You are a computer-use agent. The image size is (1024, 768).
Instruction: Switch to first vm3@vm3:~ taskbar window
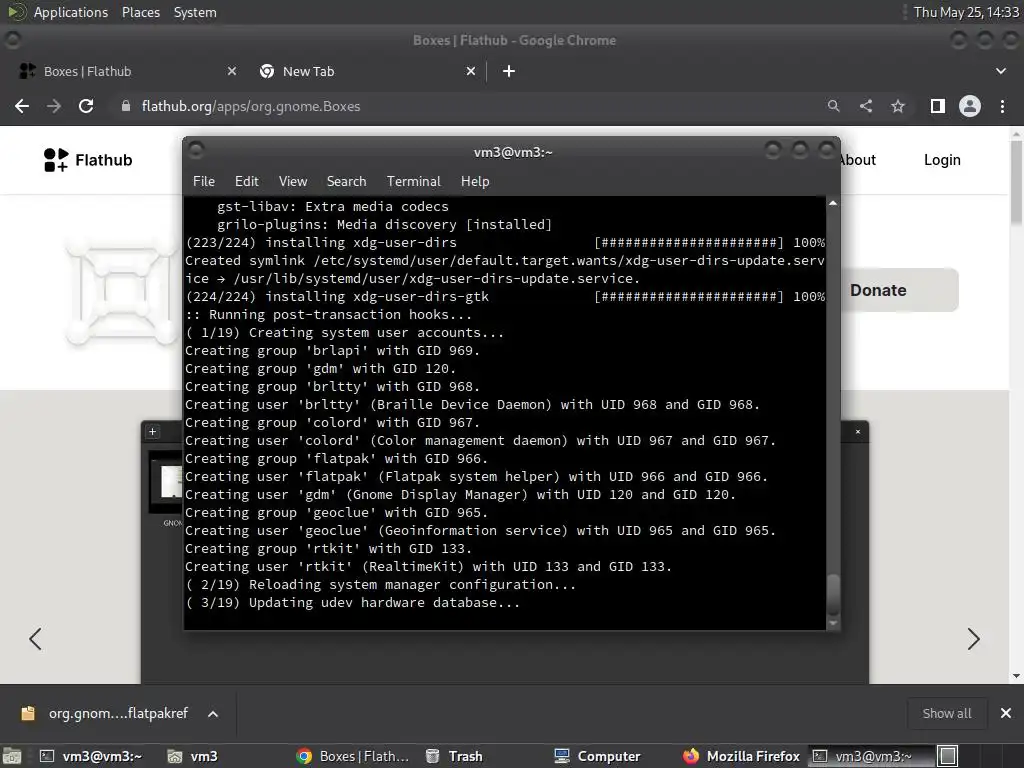91,756
